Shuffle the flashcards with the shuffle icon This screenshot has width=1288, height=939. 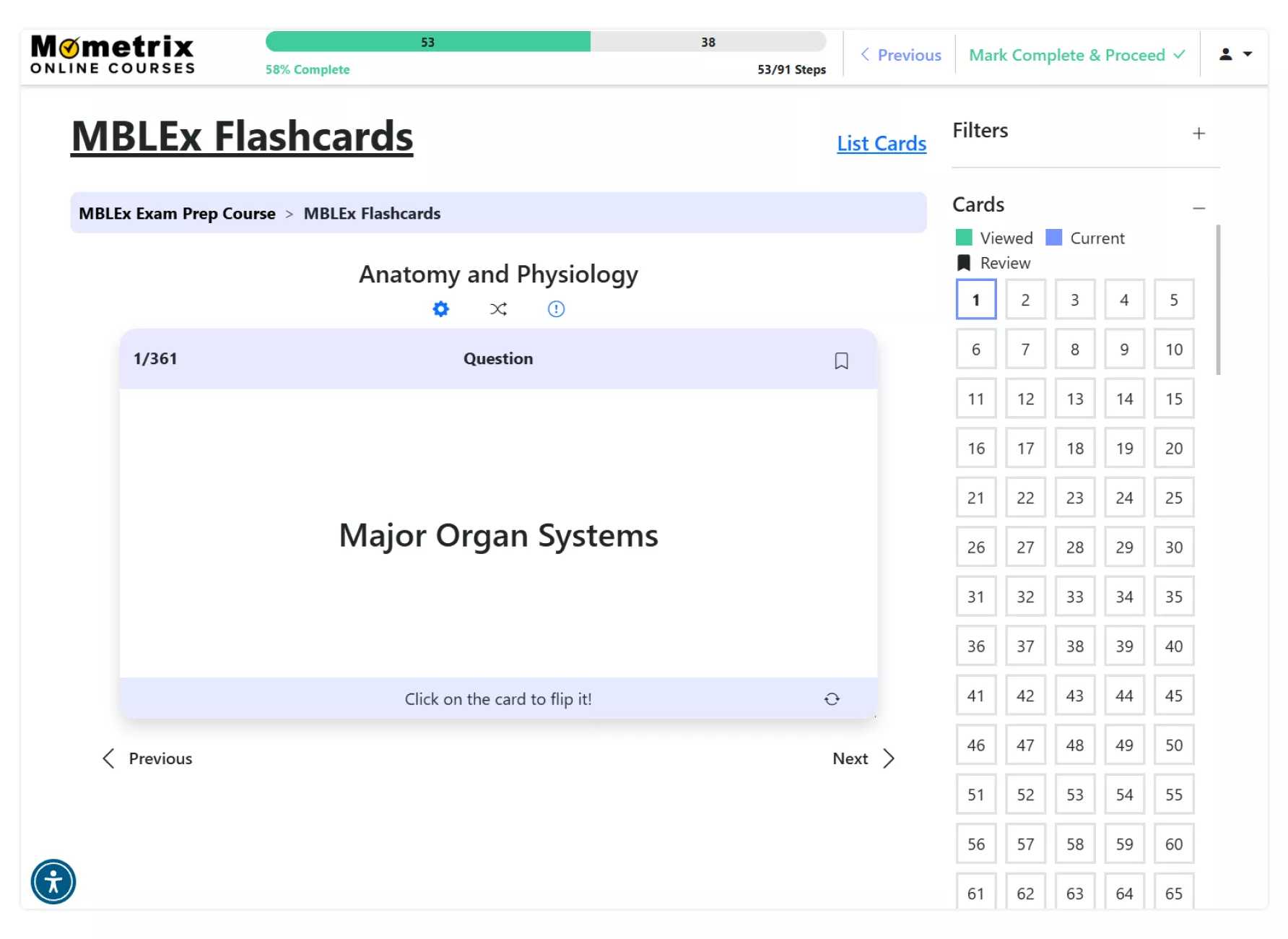click(498, 309)
